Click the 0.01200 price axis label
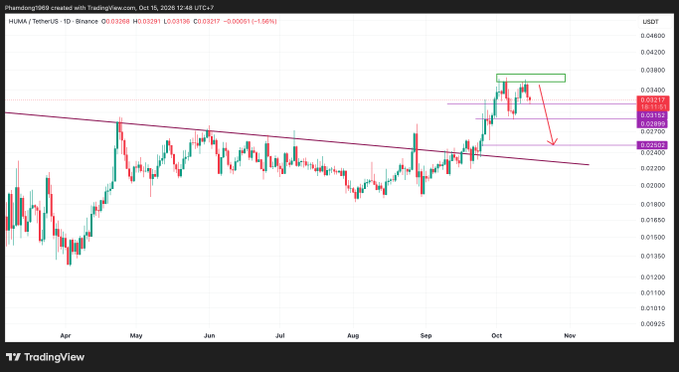This screenshot has width=679, height=372. 653,277
